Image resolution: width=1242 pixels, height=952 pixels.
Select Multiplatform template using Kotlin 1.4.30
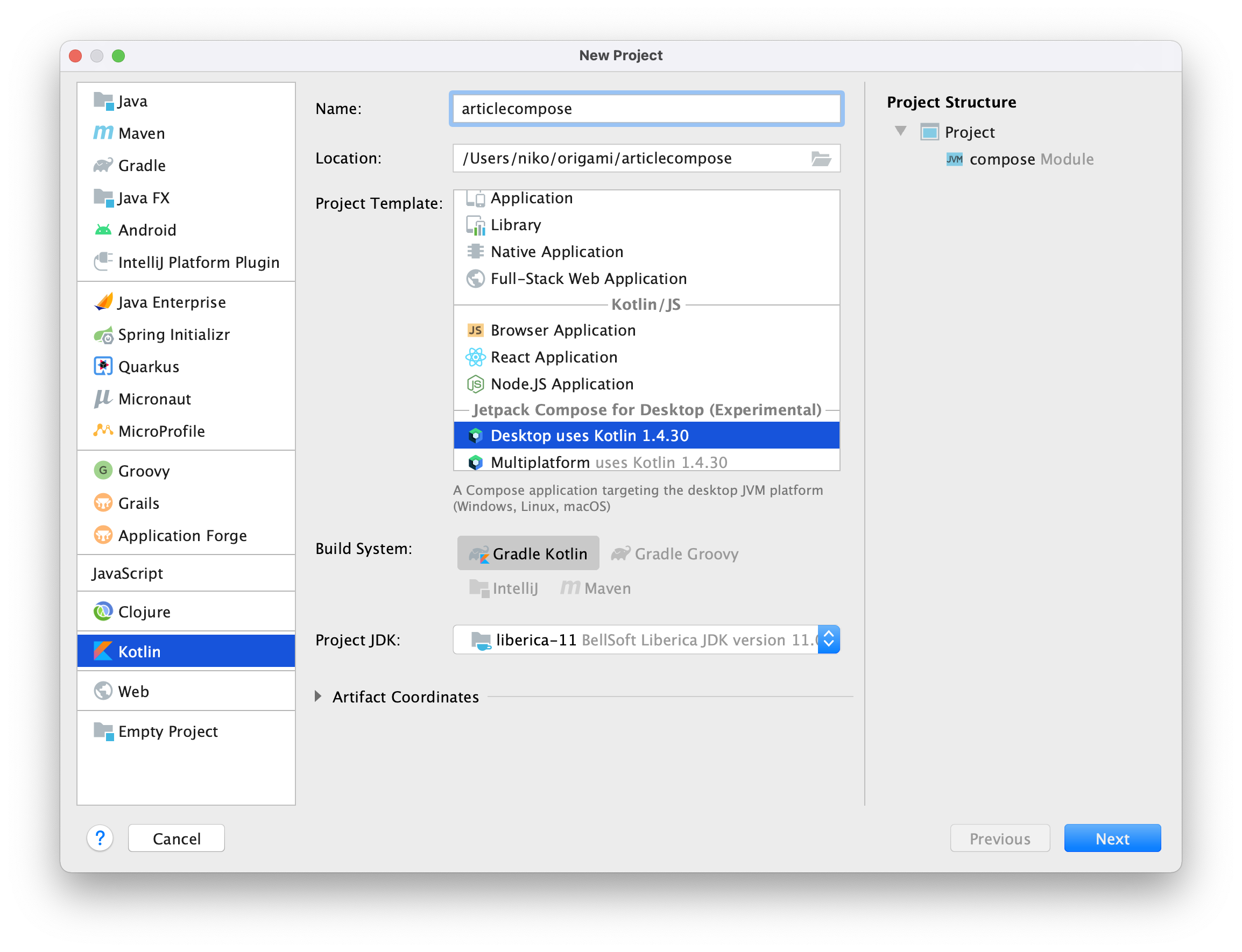[x=608, y=463]
